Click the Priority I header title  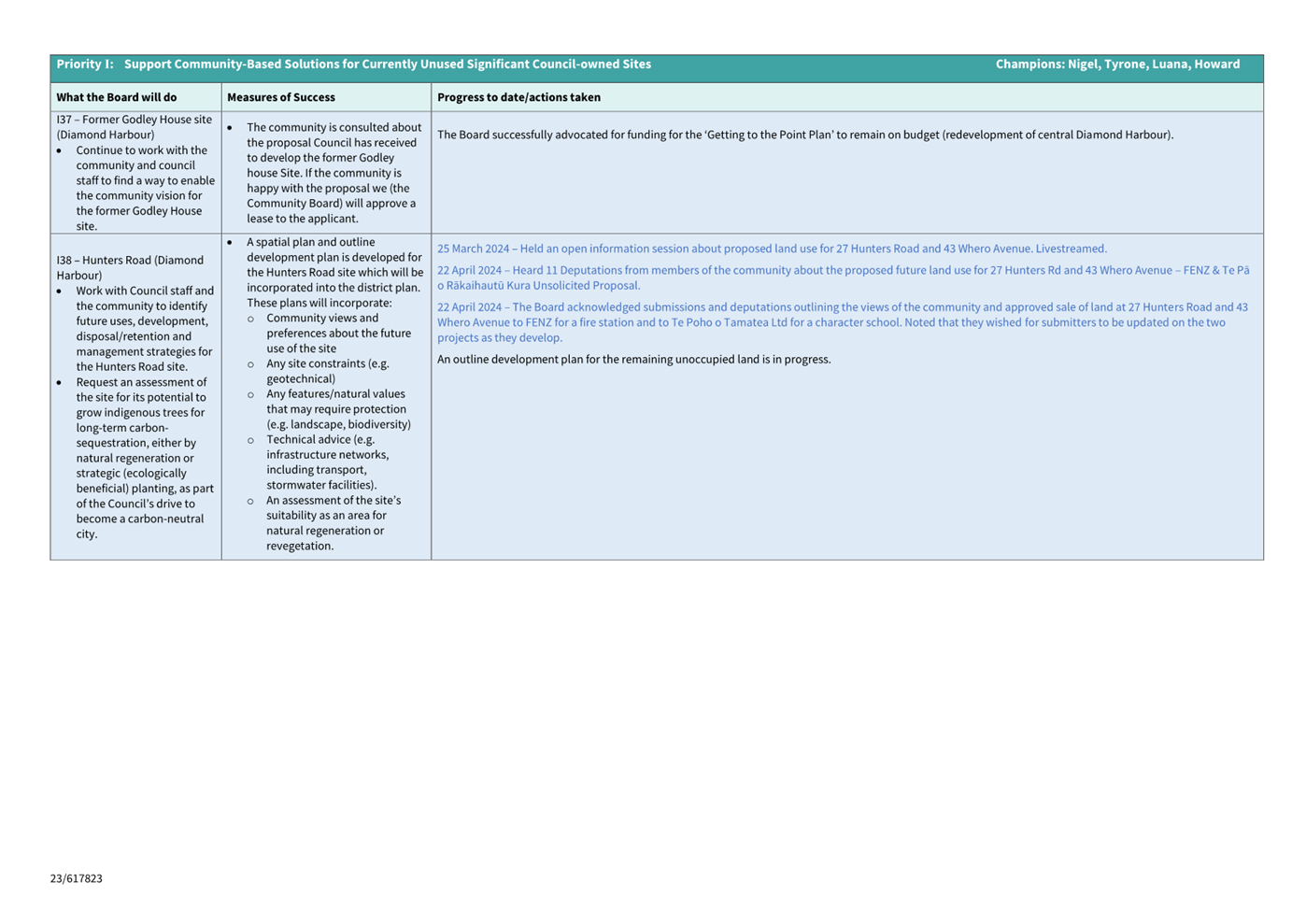tap(353, 64)
